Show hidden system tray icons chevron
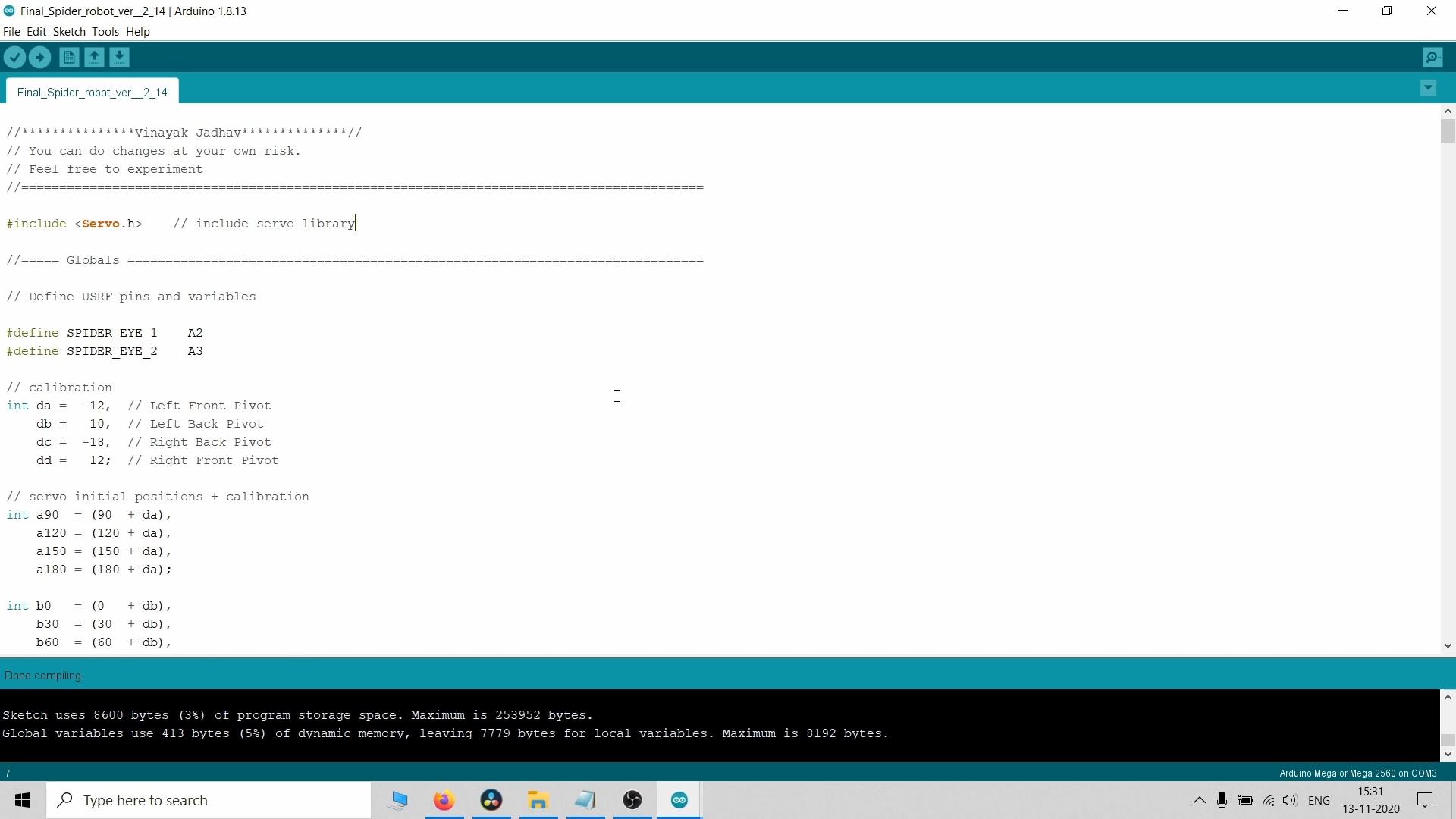Viewport: 1456px width, 819px height. 1199,800
